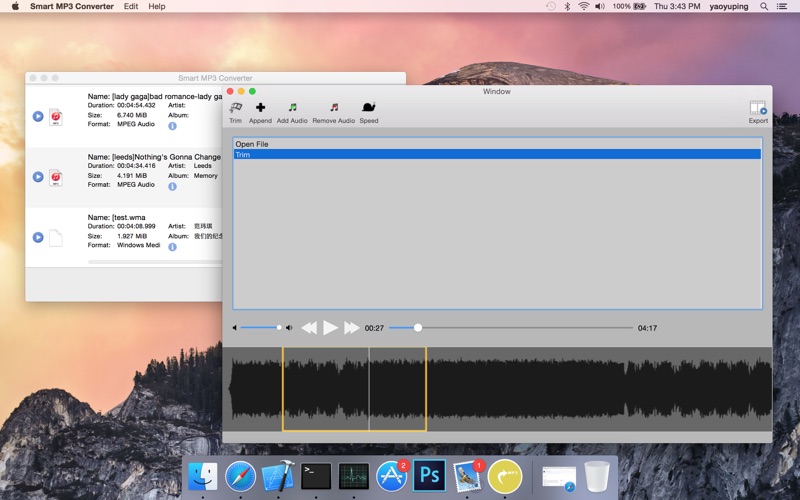Open the Speed tool
800x500 pixels.
tap(368, 108)
